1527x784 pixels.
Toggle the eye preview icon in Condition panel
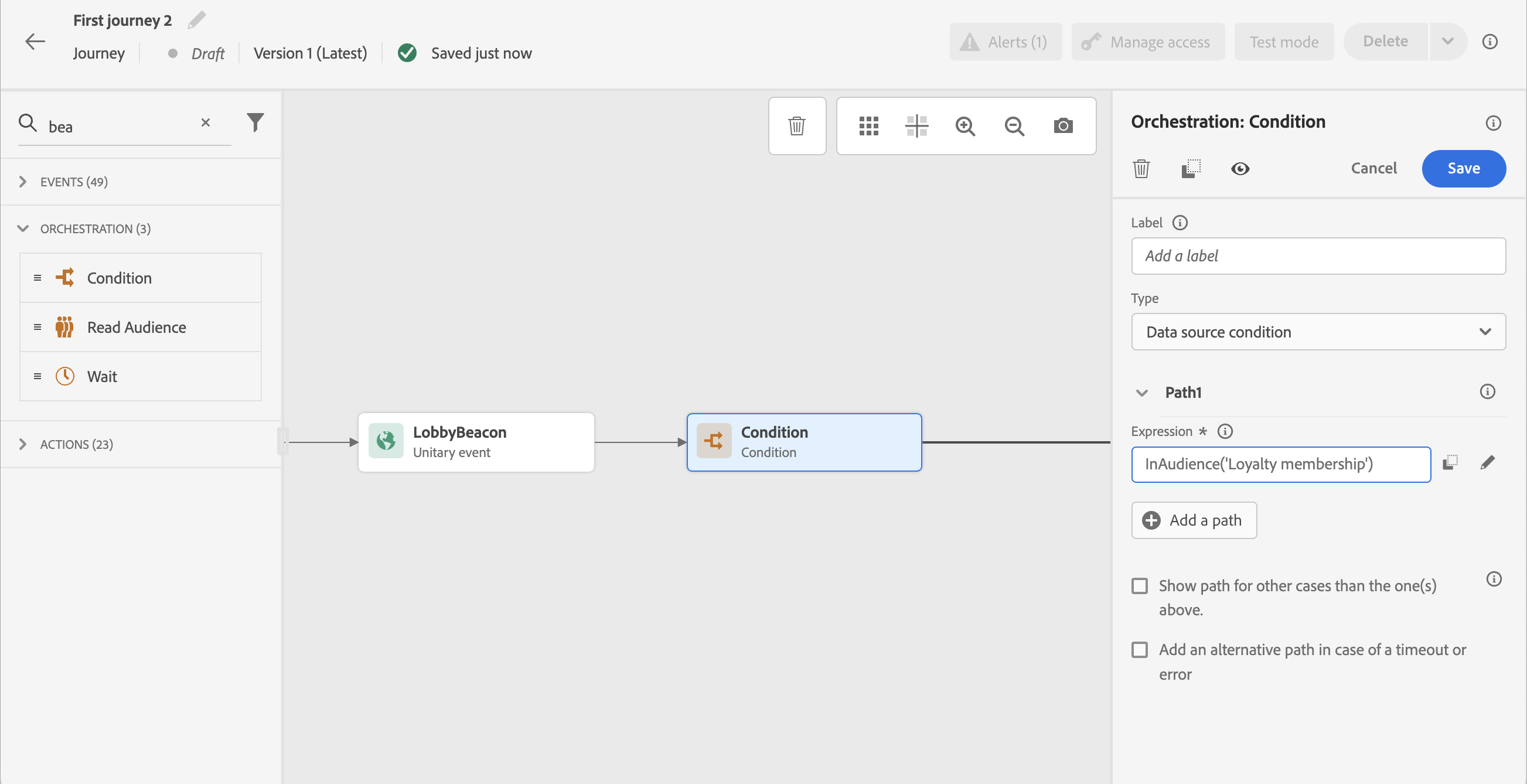click(1240, 169)
